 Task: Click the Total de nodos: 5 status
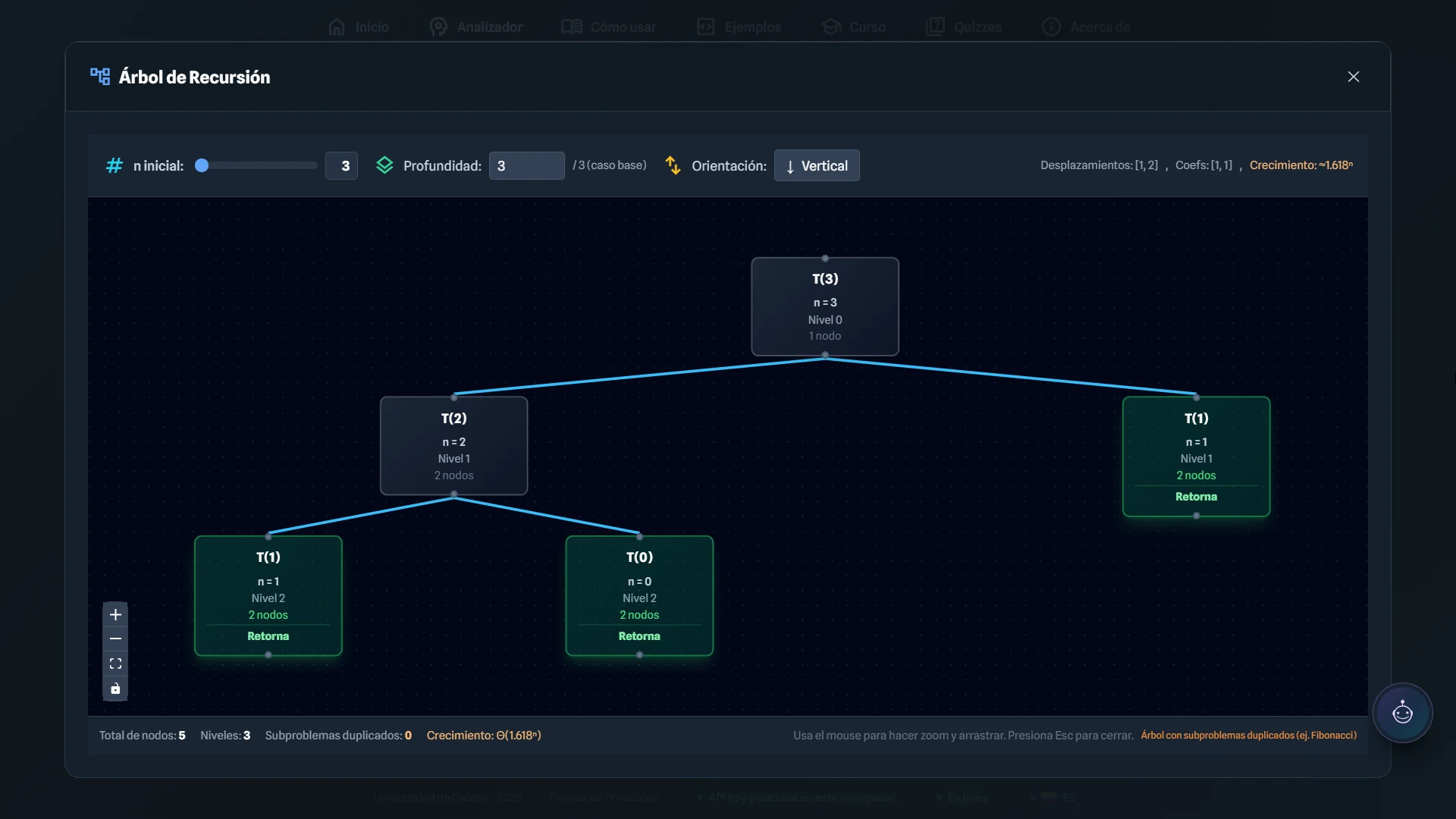coord(142,736)
